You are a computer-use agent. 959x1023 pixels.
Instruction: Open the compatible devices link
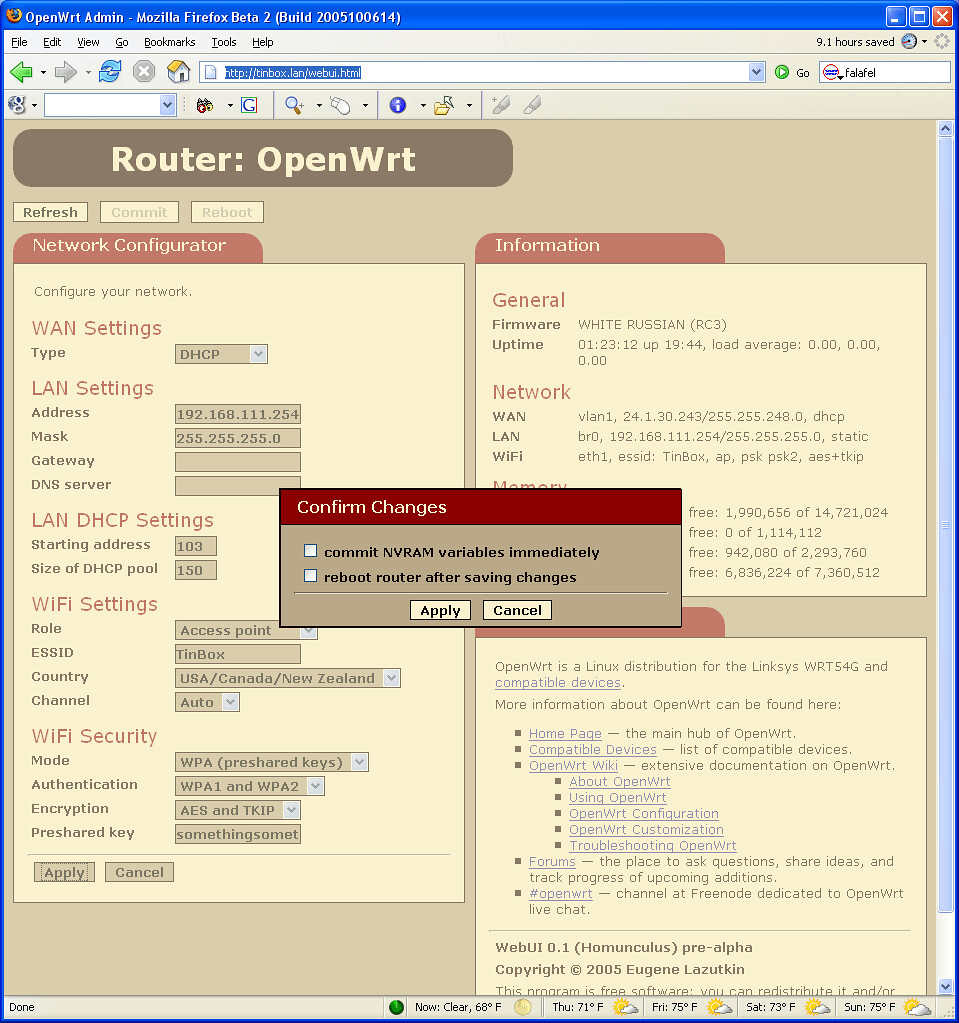558,682
